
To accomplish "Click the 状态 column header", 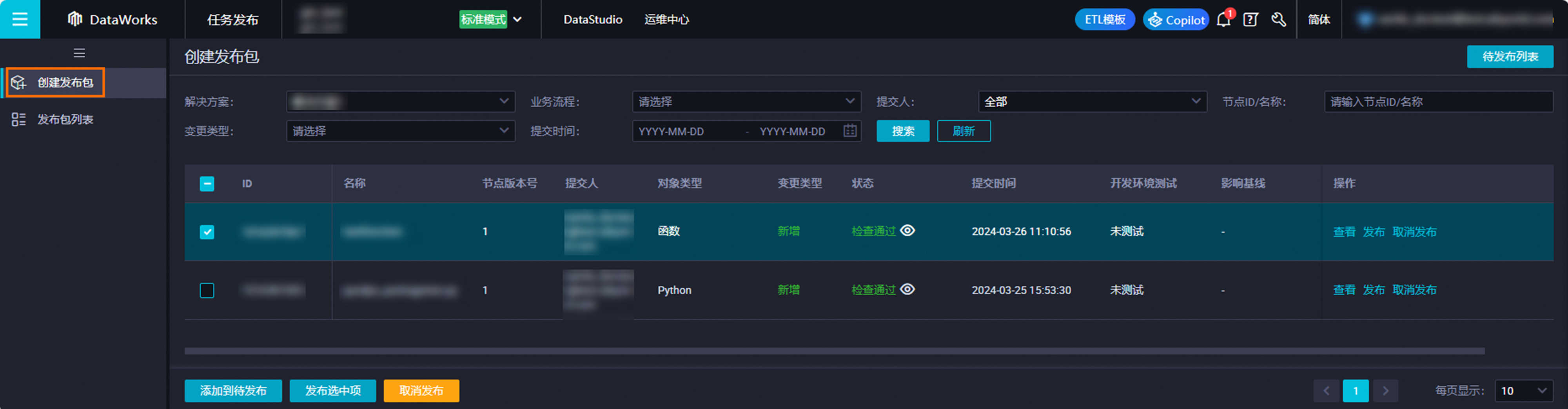I will (x=862, y=183).
